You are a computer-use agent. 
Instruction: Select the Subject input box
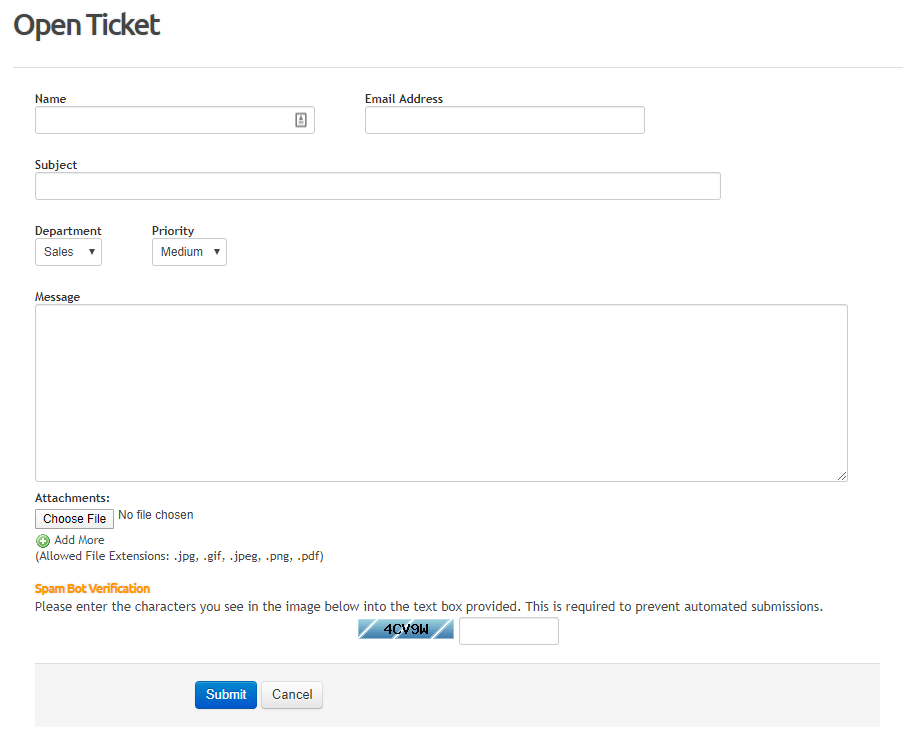377,186
